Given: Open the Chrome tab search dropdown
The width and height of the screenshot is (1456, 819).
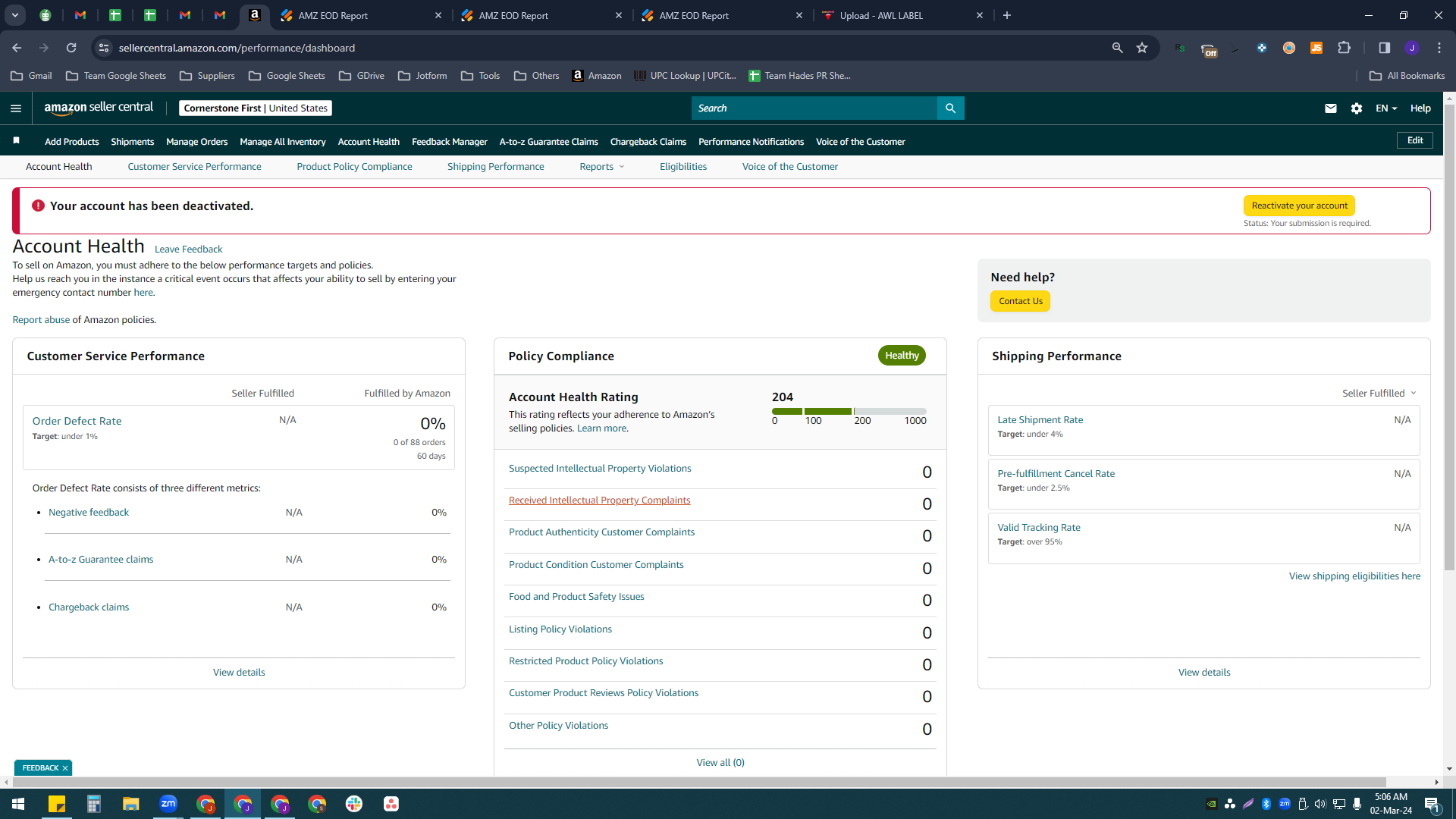Looking at the screenshot, I should [14, 15].
